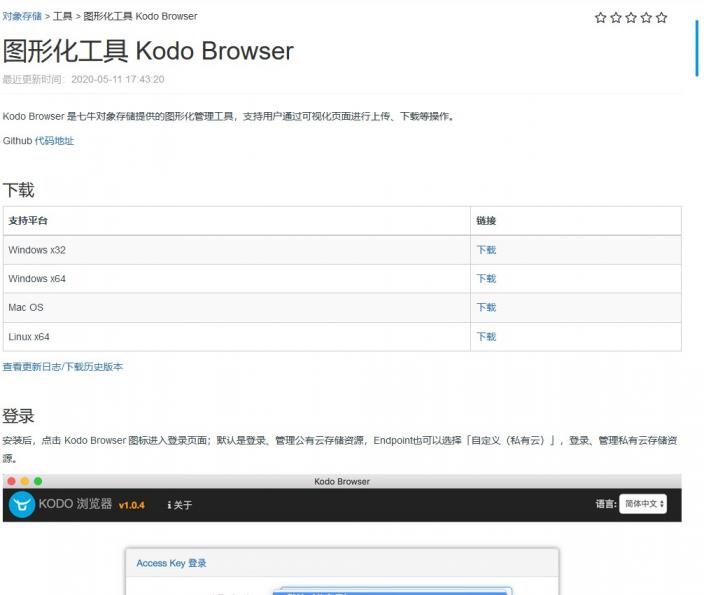Click the info icon next to 关于
The height and width of the screenshot is (595, 704).
(x=169, y=505)
